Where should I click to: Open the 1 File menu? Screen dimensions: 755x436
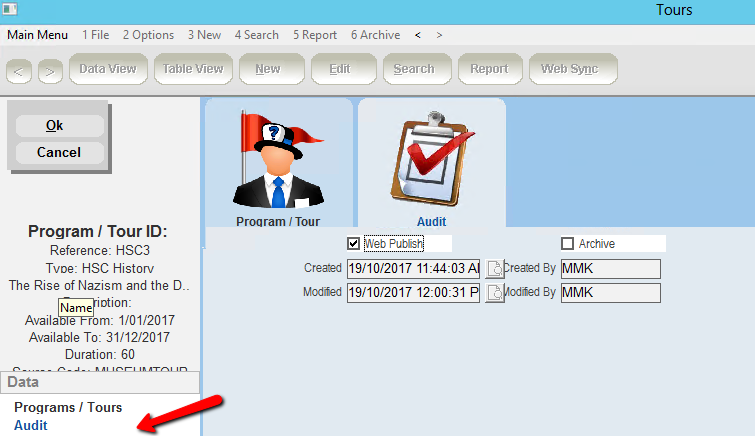[96, 35]
